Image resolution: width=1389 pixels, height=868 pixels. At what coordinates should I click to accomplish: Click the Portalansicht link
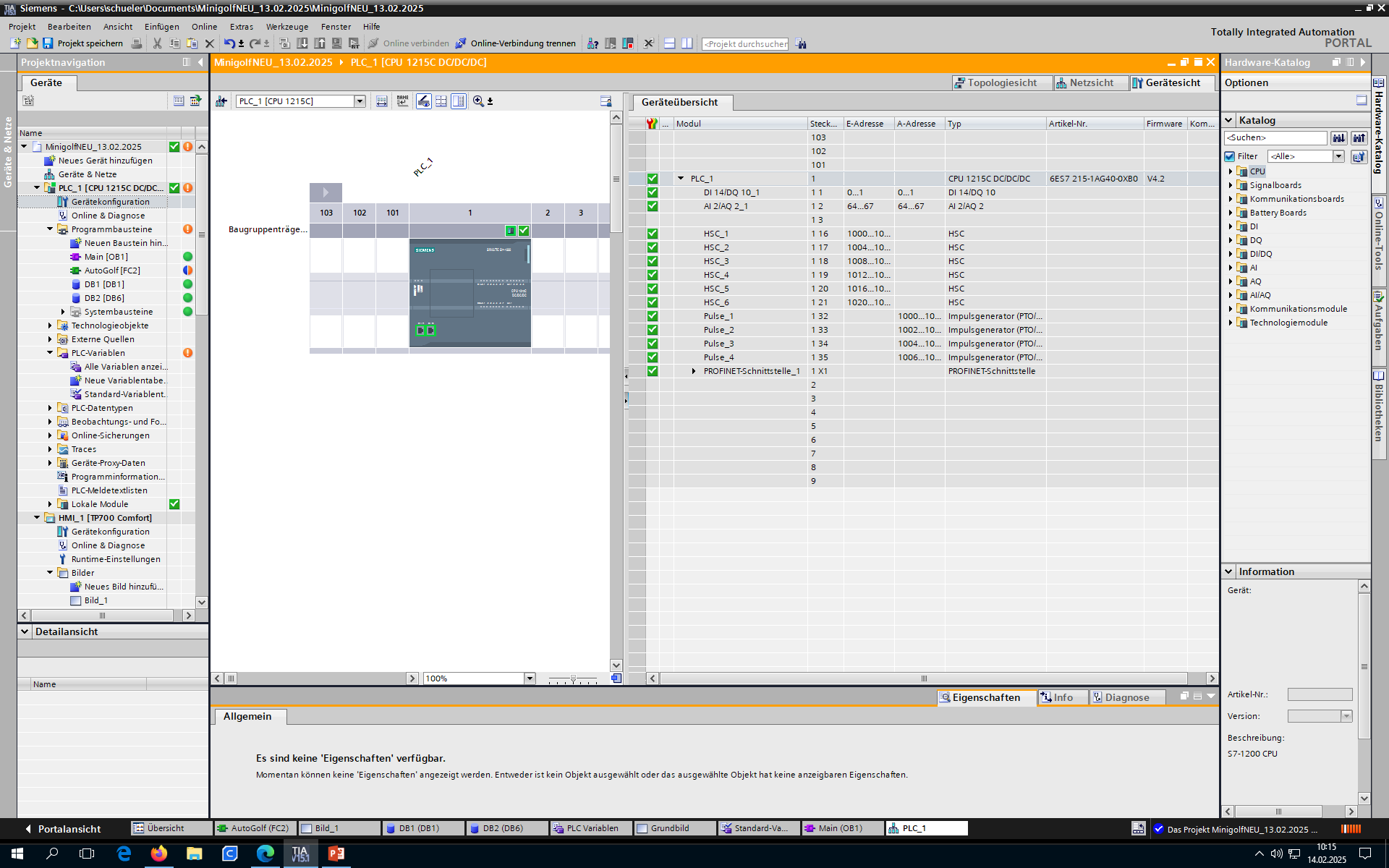(69, 829)
